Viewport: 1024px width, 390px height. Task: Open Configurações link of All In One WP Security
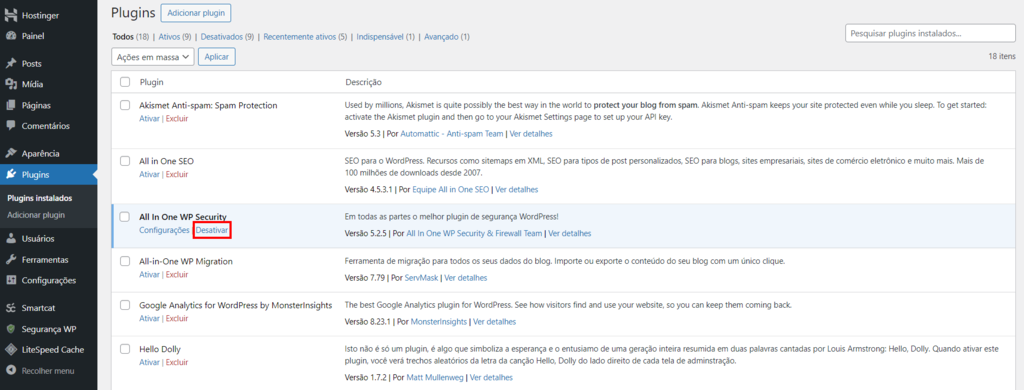point(165,231)
